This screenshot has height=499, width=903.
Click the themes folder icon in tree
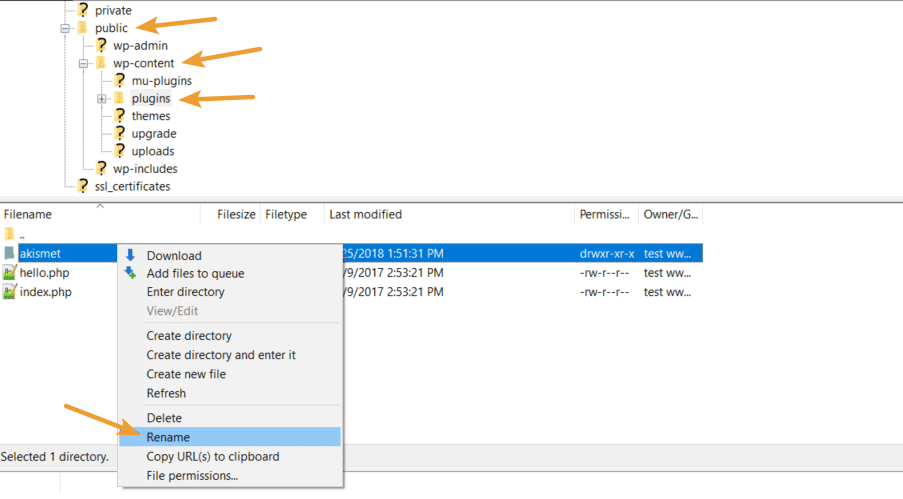(119, 116)
